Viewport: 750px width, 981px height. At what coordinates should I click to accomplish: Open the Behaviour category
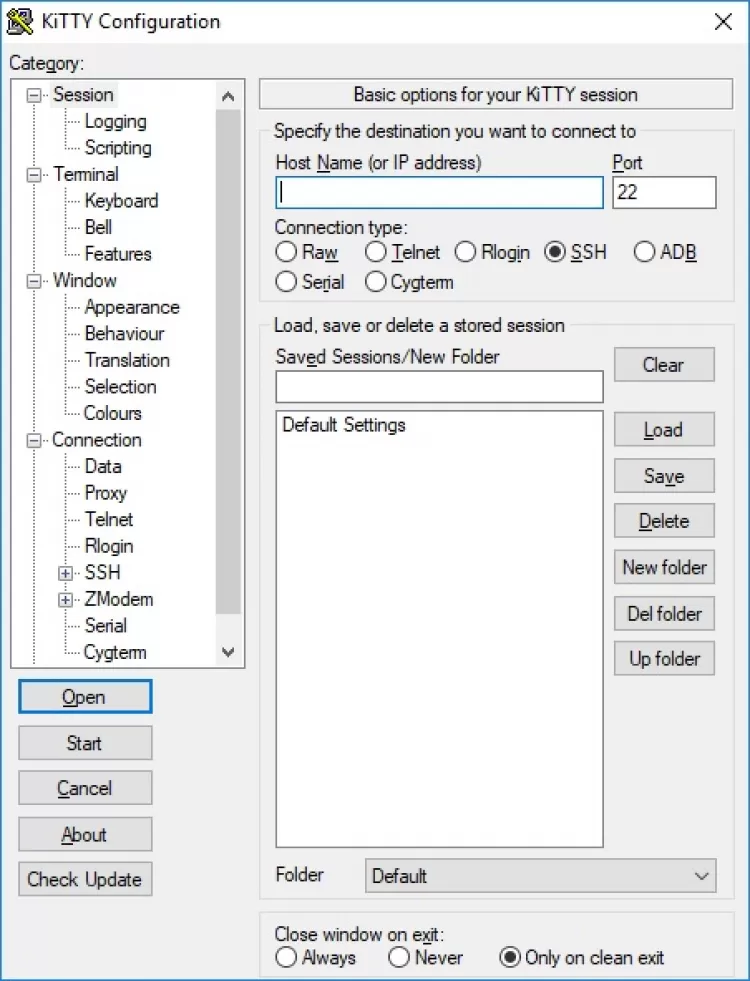[x=124, y=333]
